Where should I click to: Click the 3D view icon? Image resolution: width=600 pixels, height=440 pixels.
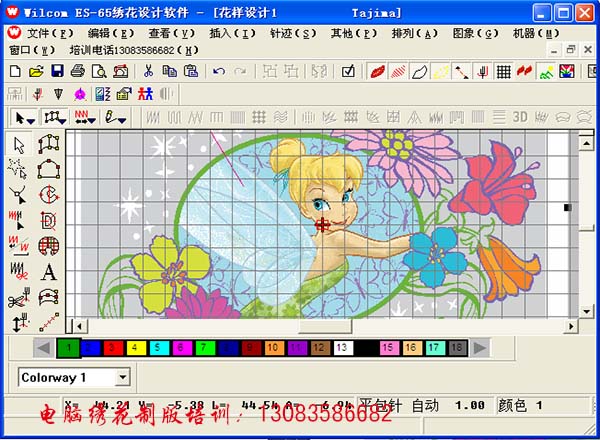520,117
